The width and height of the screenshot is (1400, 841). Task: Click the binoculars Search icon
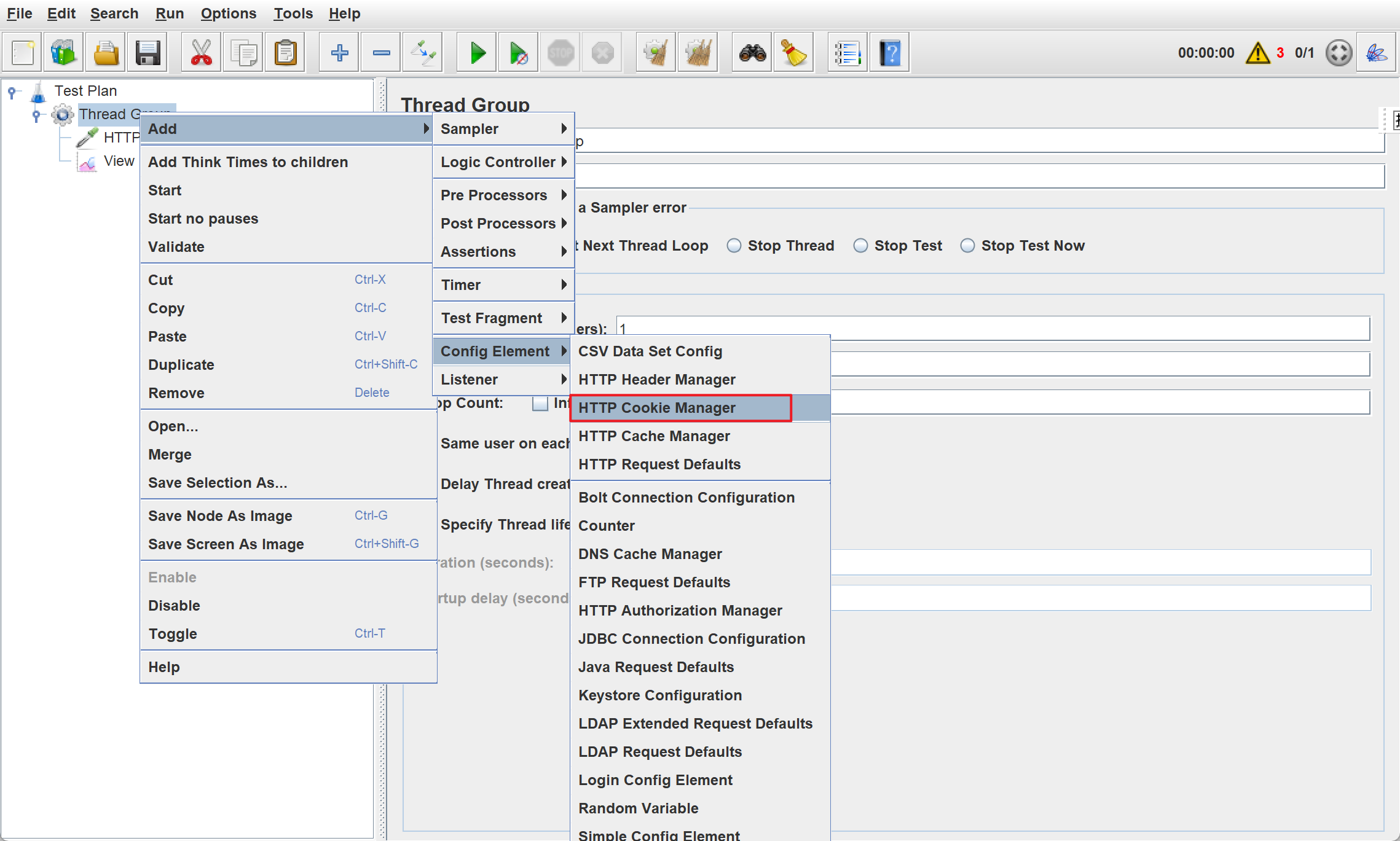(x=752, y=53)
